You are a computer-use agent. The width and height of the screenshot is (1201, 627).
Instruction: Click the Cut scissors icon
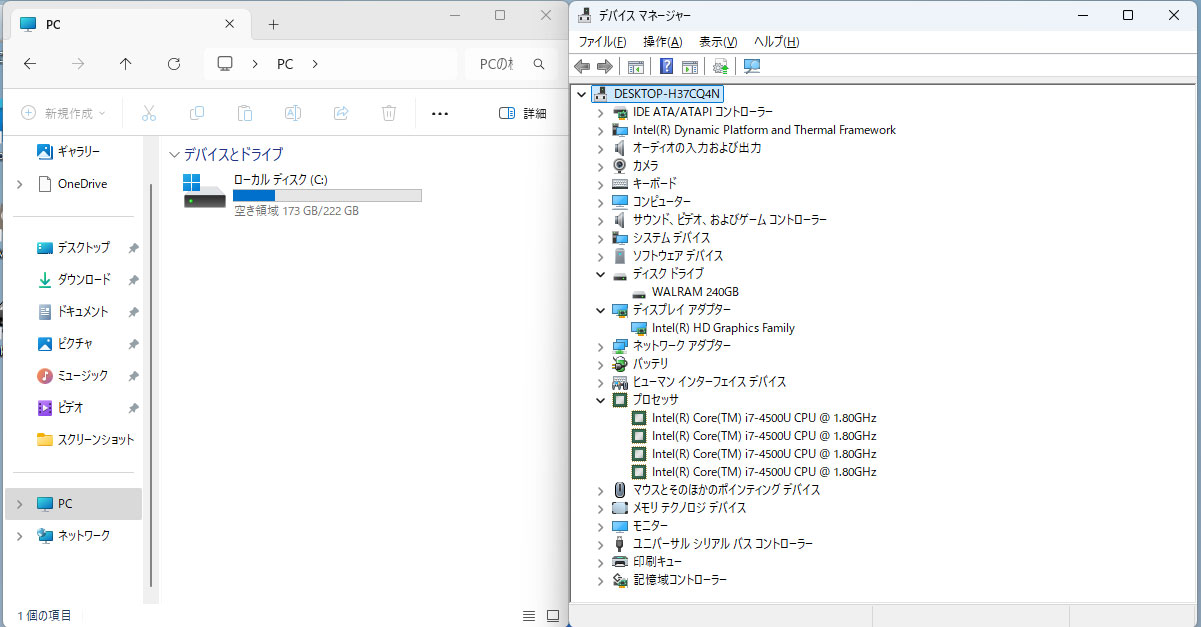click(x=149, y=113)
